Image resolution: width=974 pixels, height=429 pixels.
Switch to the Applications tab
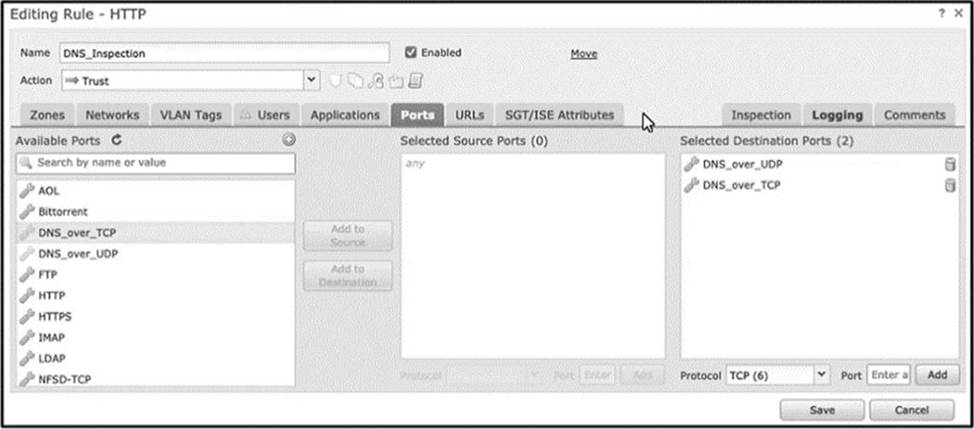point(345,115)
